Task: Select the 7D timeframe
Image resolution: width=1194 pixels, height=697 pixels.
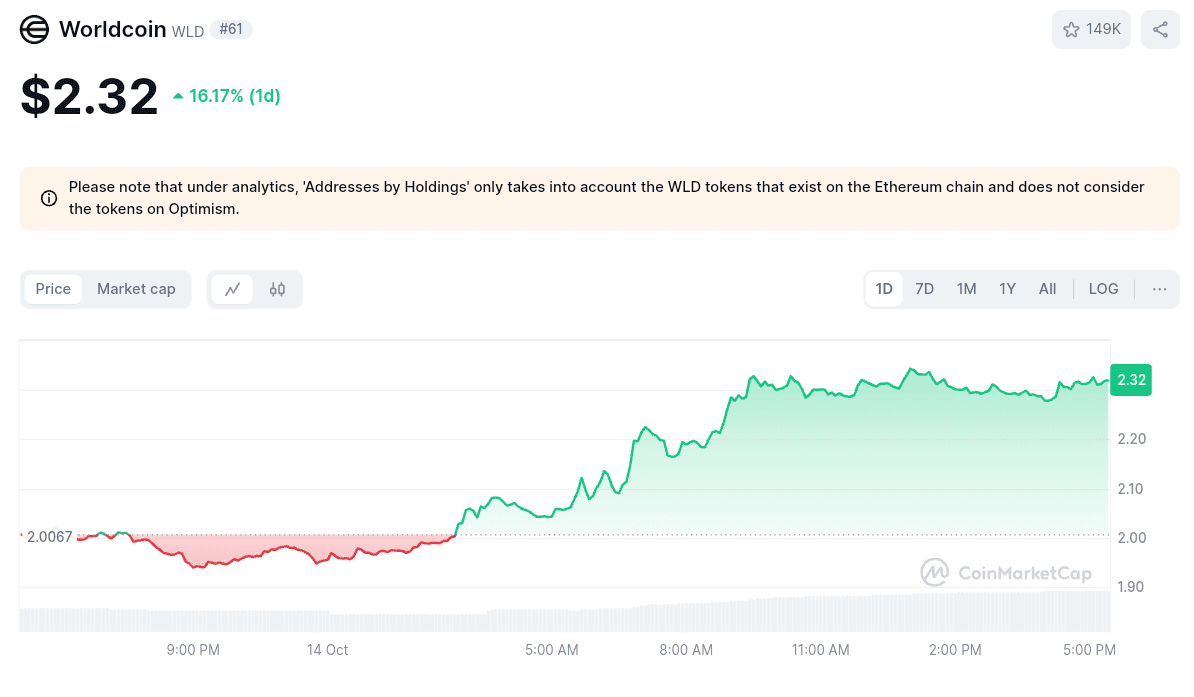Action: pyautogui.click(x=924, y=289)
